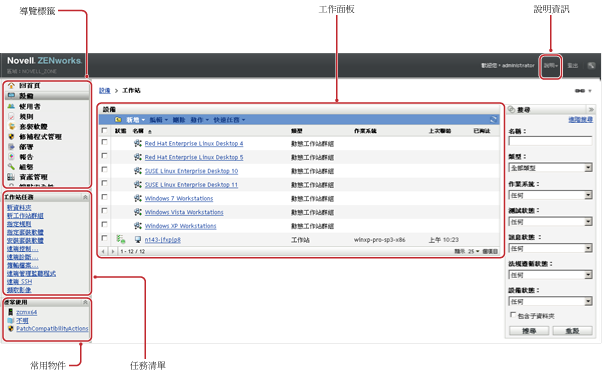
Task: Click the 設備 breadcrumb link
Action: coord(104,91)
